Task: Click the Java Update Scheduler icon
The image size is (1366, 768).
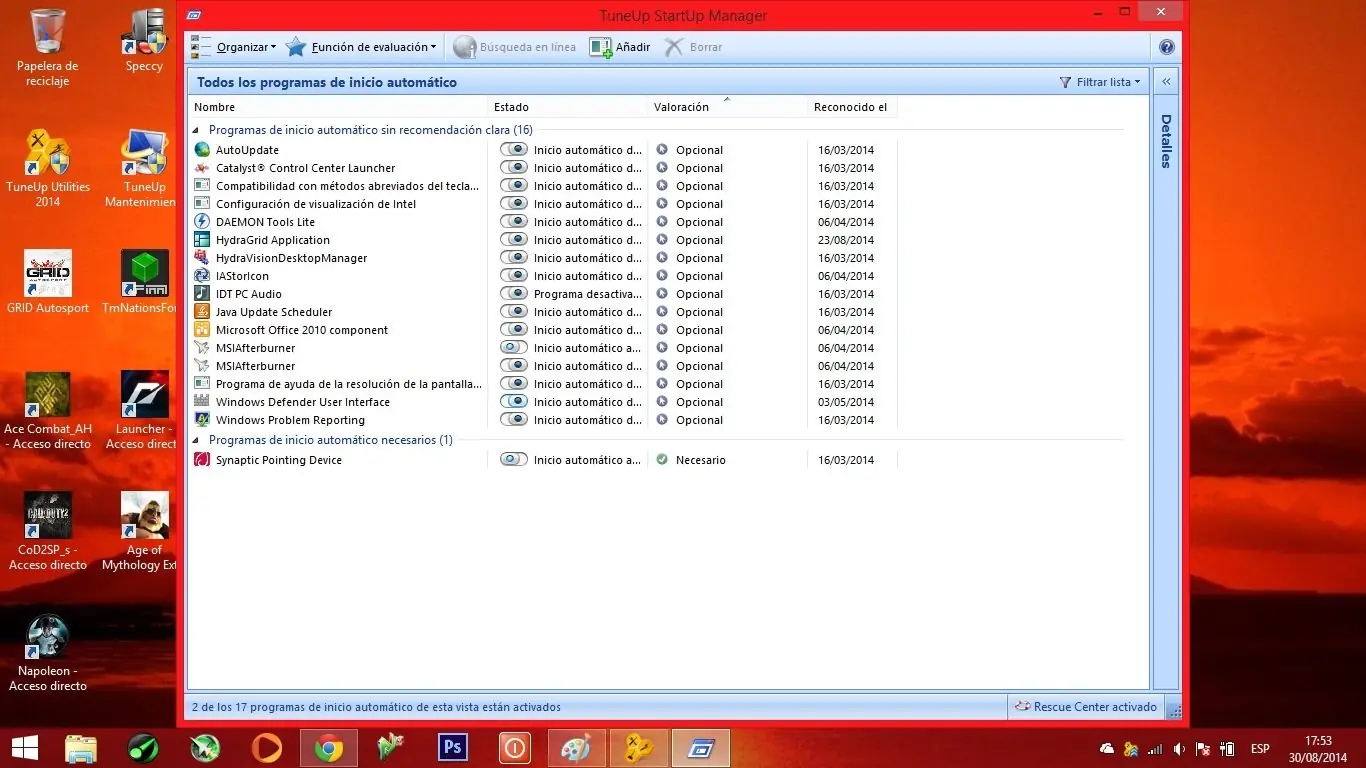Action: coord(202,312)
